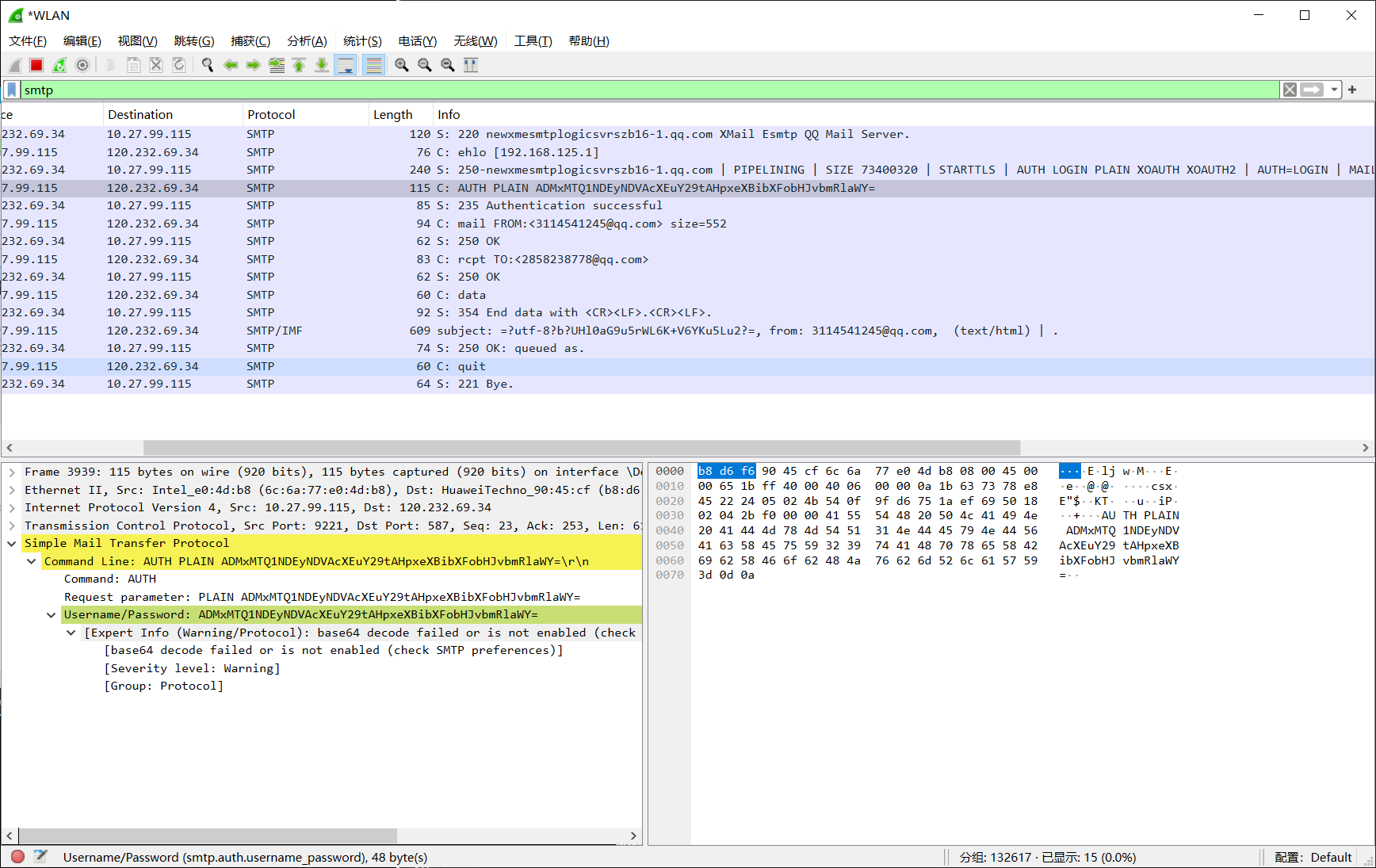The image size is (1376, 868).
Task: Zoom in on packet text
Action: click(402, 65)
